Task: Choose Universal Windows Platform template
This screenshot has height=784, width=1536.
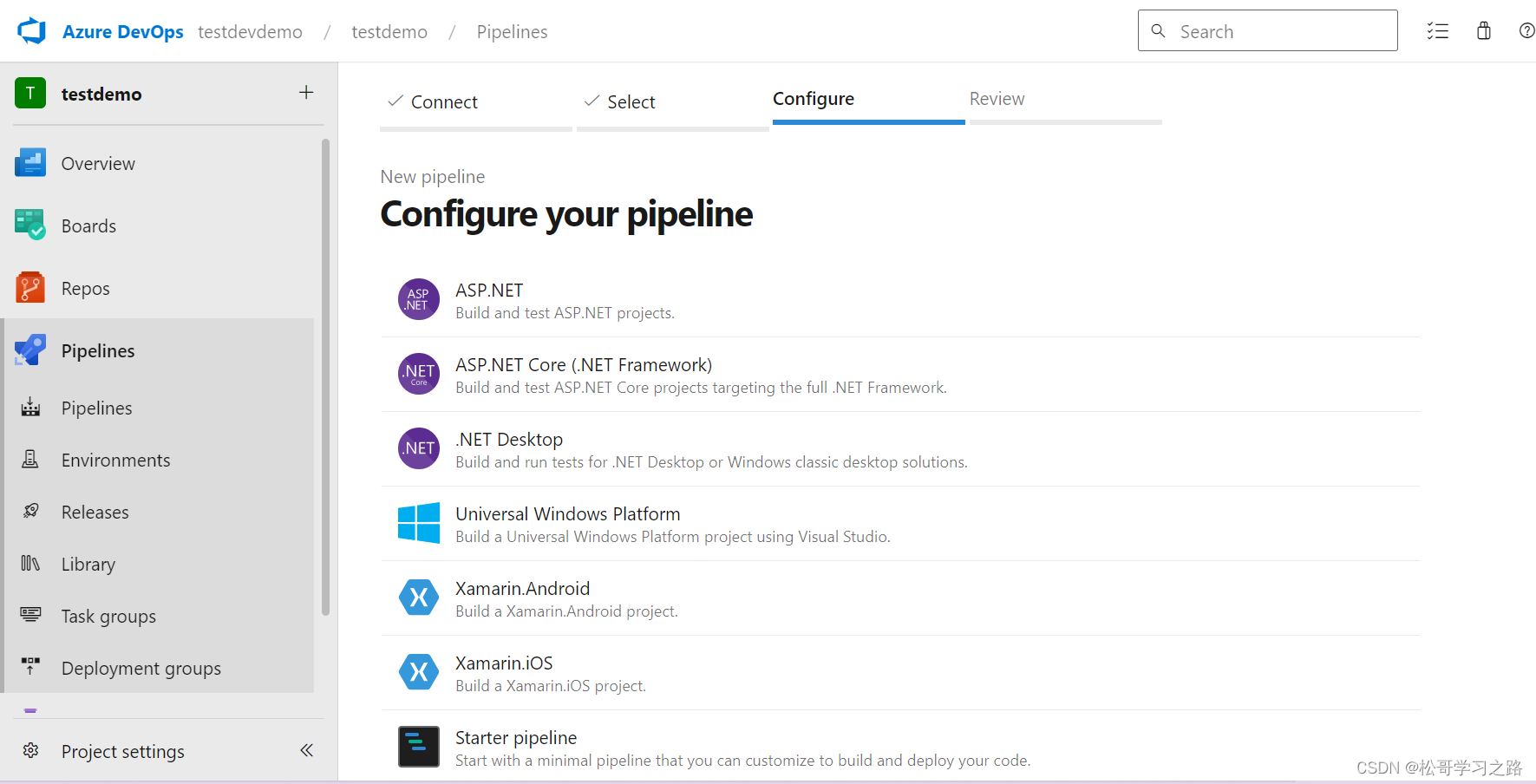Action: pyautogui.click(x=900, y=524)
